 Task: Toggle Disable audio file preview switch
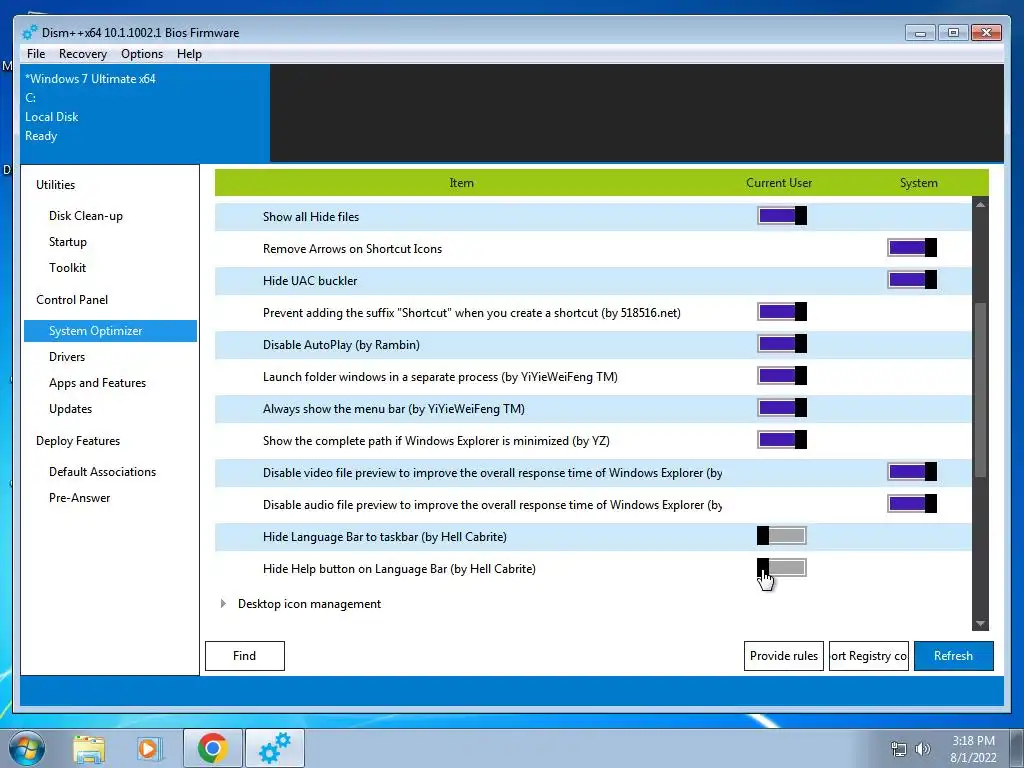click(912, 504)
